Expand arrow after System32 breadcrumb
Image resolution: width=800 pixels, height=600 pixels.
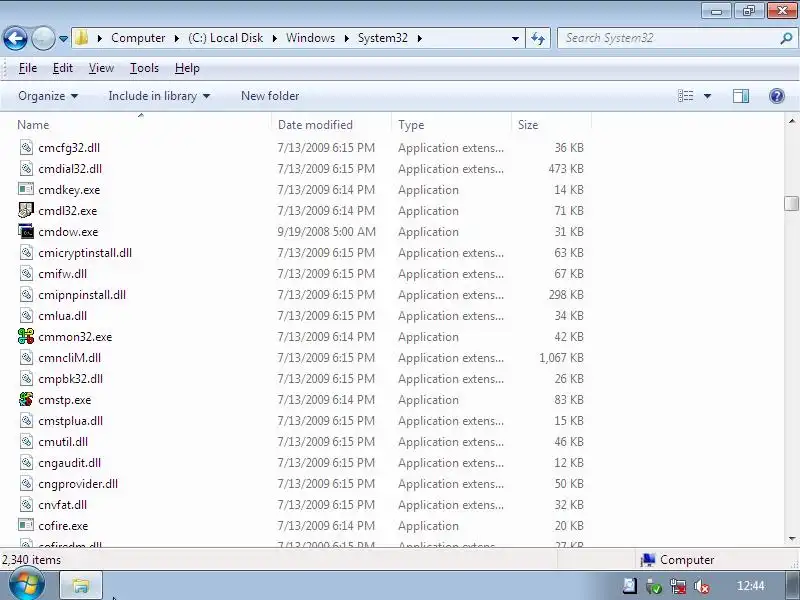point(419,38)
